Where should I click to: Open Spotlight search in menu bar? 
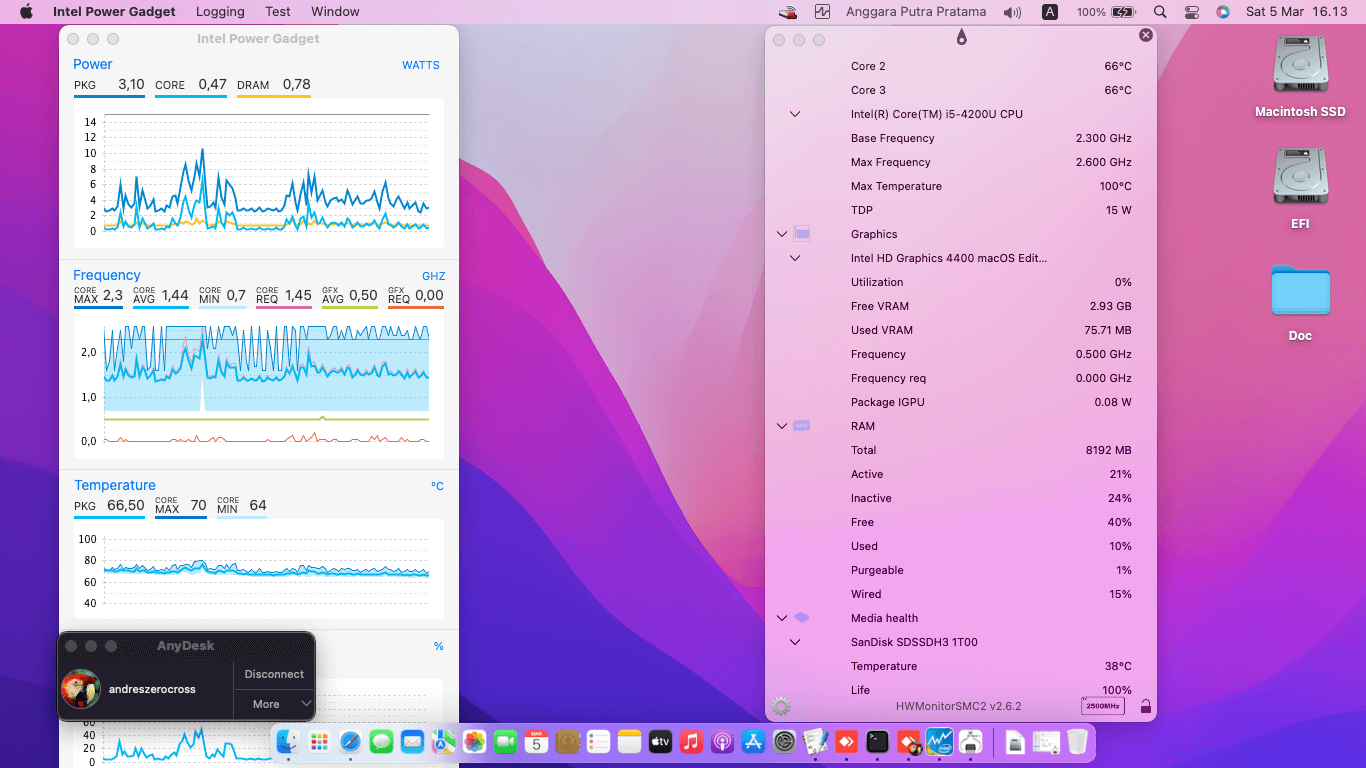click(1160, 12)
